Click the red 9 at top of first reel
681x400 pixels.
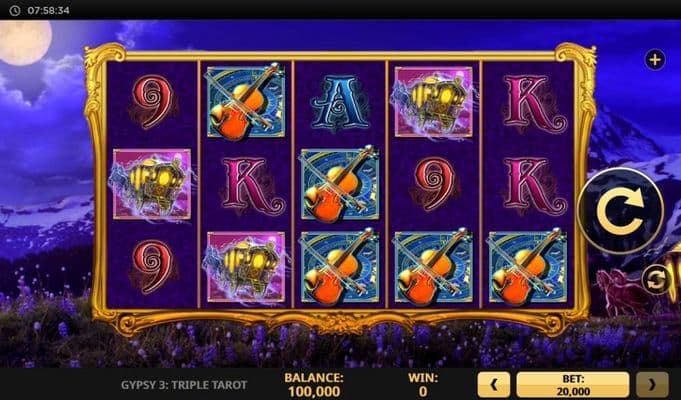point(152,102)
